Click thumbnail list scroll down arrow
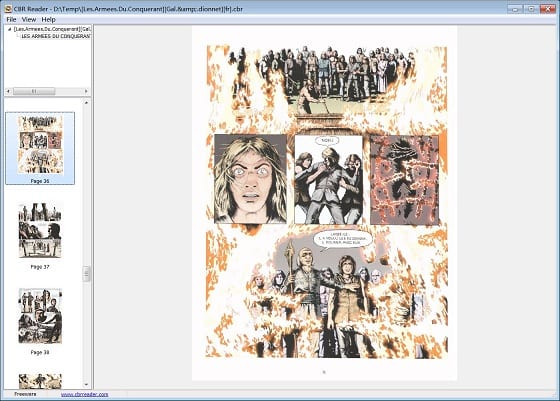 (86, 385)
